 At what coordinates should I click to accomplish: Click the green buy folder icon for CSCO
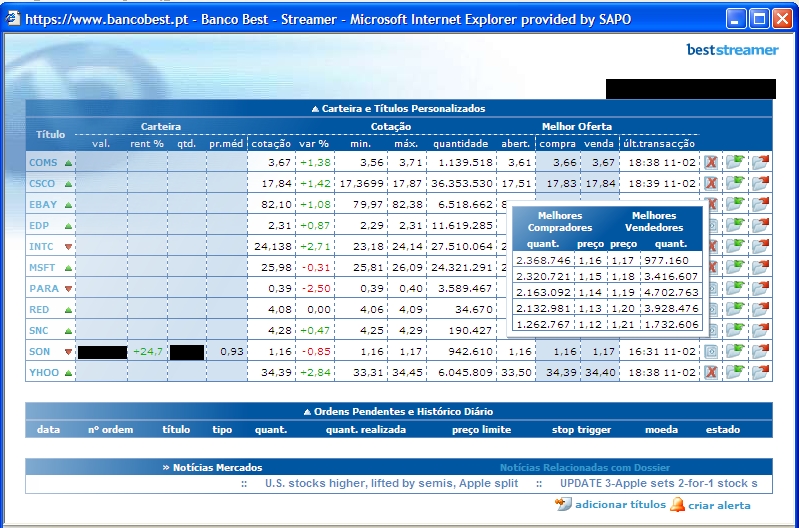click(x=735, y=182)
